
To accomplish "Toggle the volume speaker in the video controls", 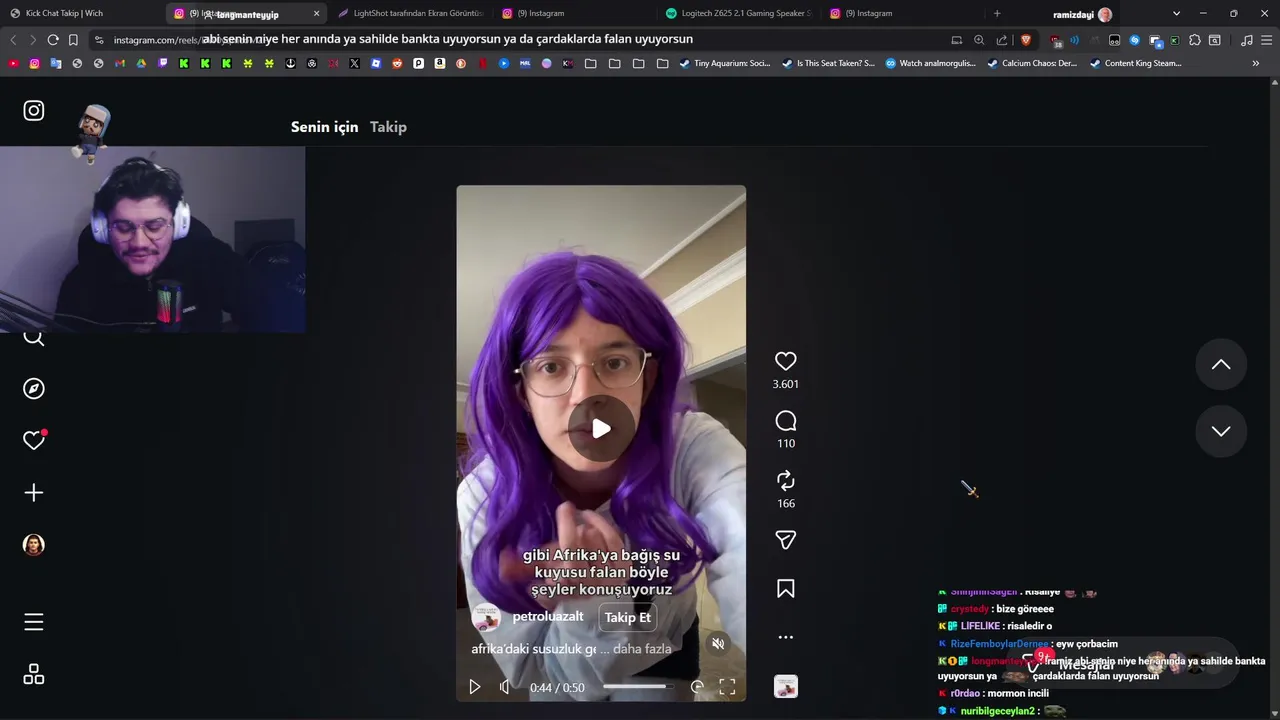I will (505, 687).
